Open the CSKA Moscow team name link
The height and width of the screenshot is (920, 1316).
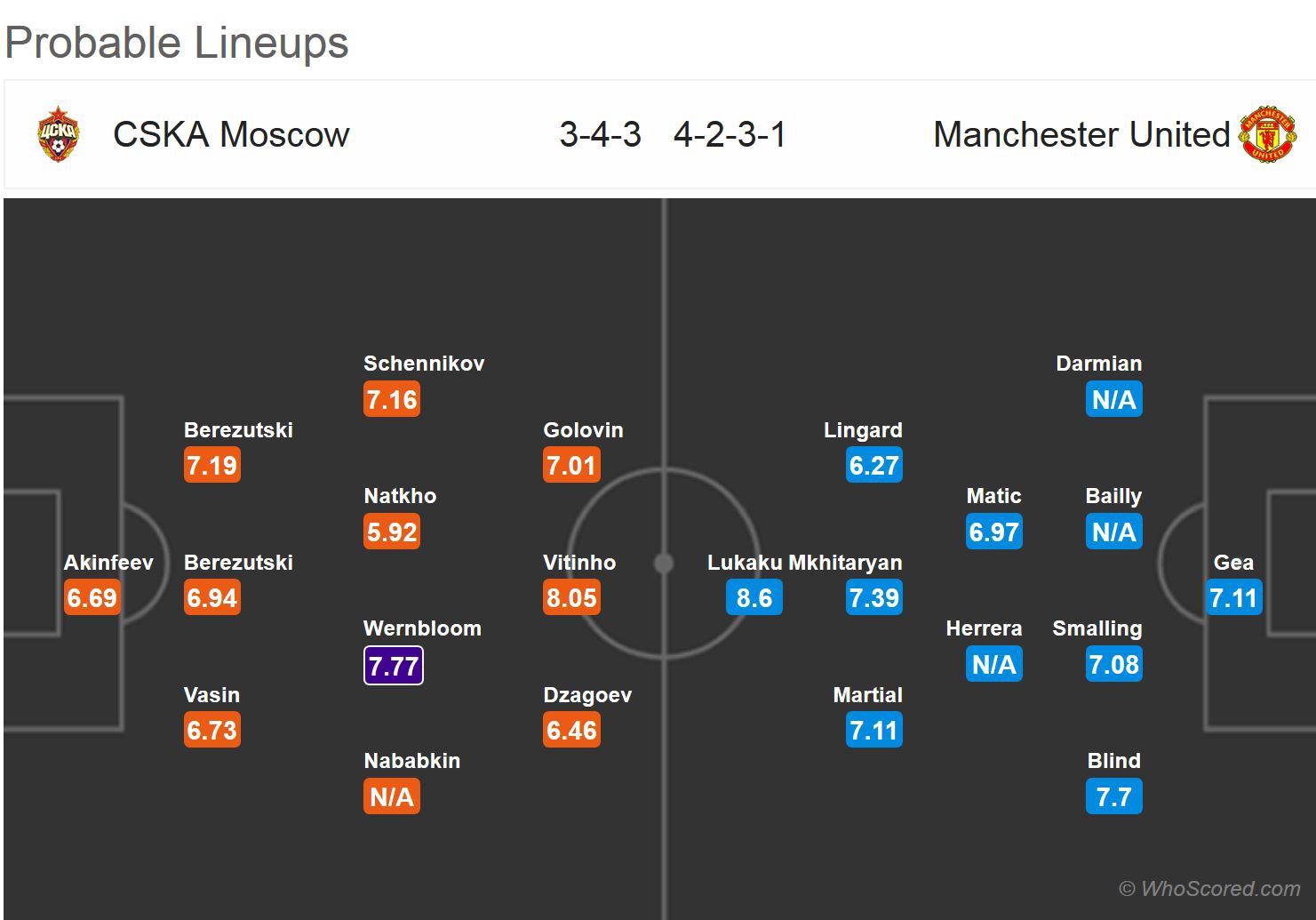pos(231,134)
